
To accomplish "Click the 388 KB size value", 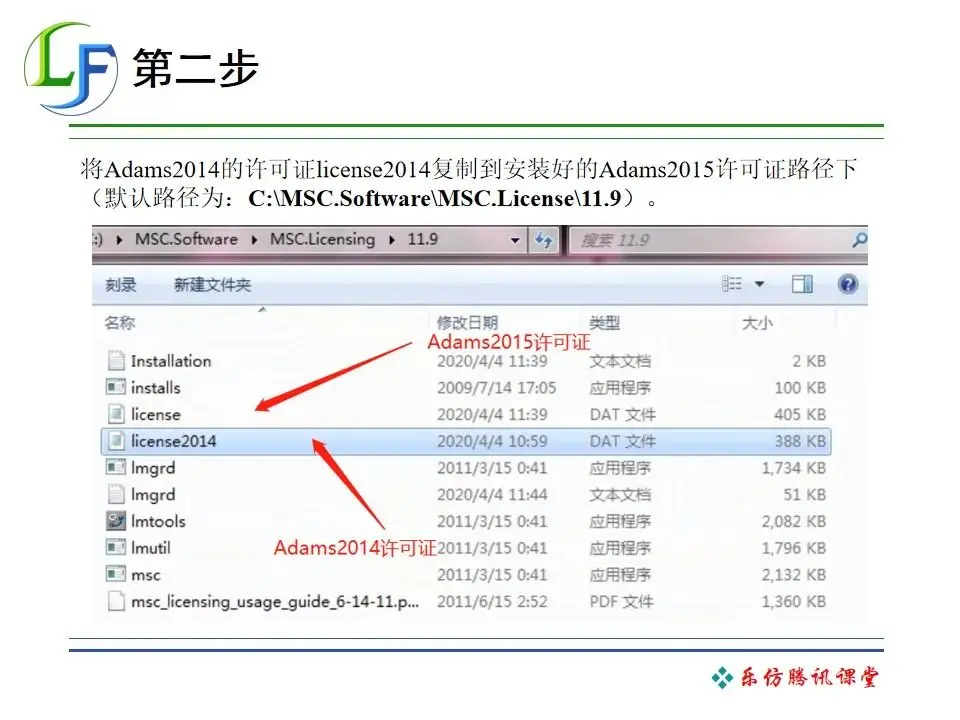I will (800, 441).
